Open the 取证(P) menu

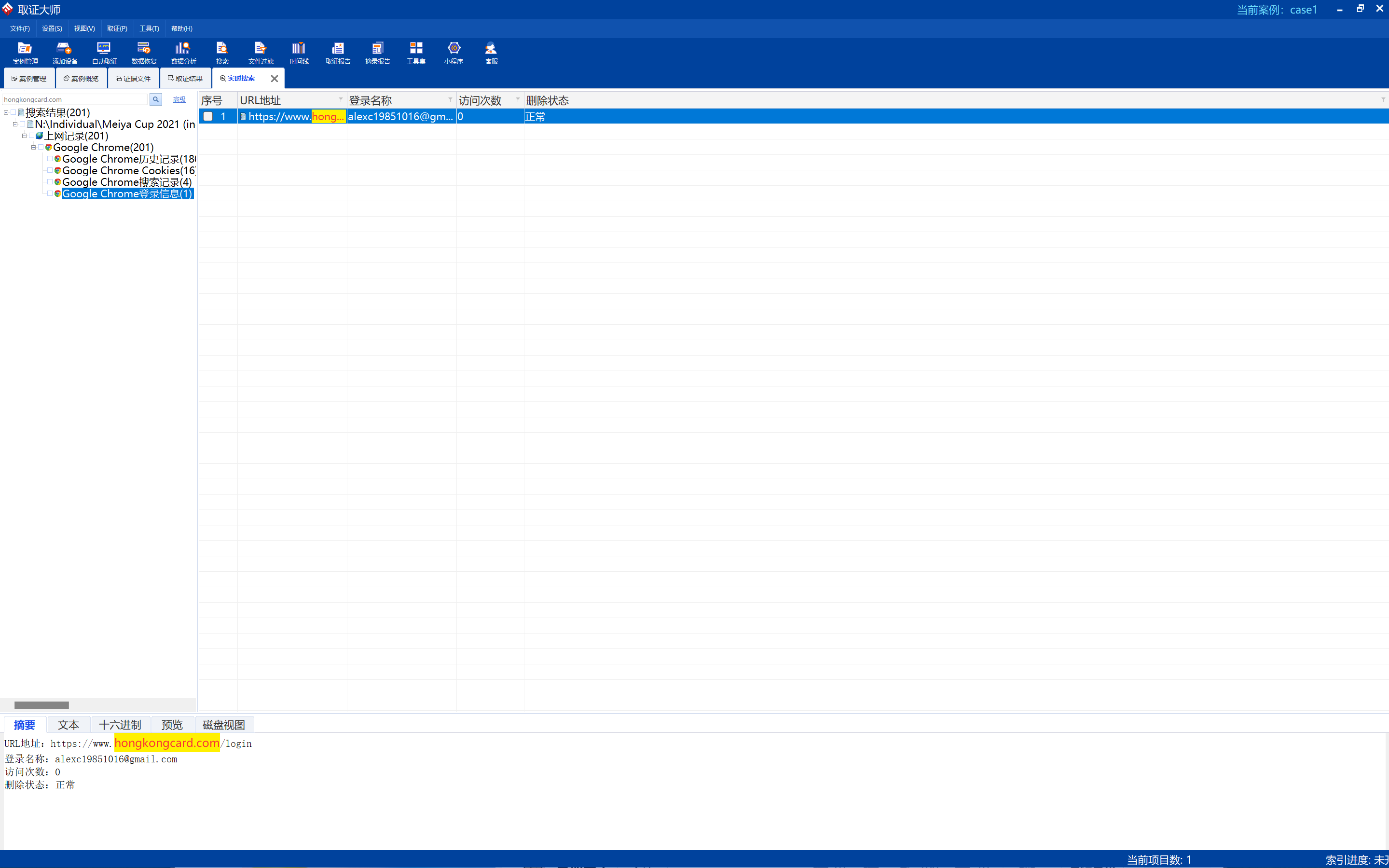(117, 28)
